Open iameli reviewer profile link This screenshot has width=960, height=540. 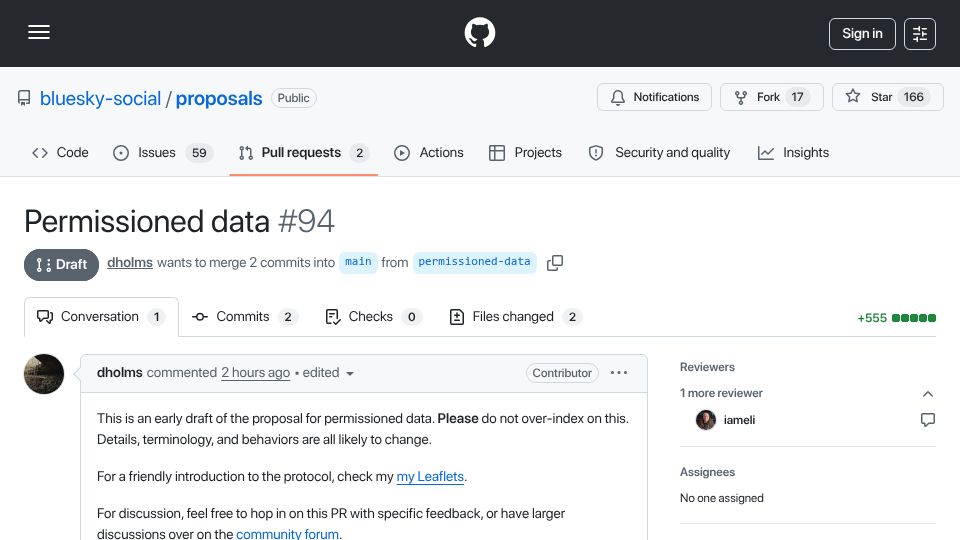coord(739,420)
